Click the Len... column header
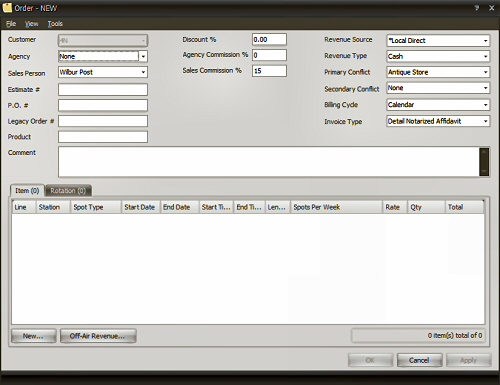This screenshot has width=500, height=385. point(278,207)
